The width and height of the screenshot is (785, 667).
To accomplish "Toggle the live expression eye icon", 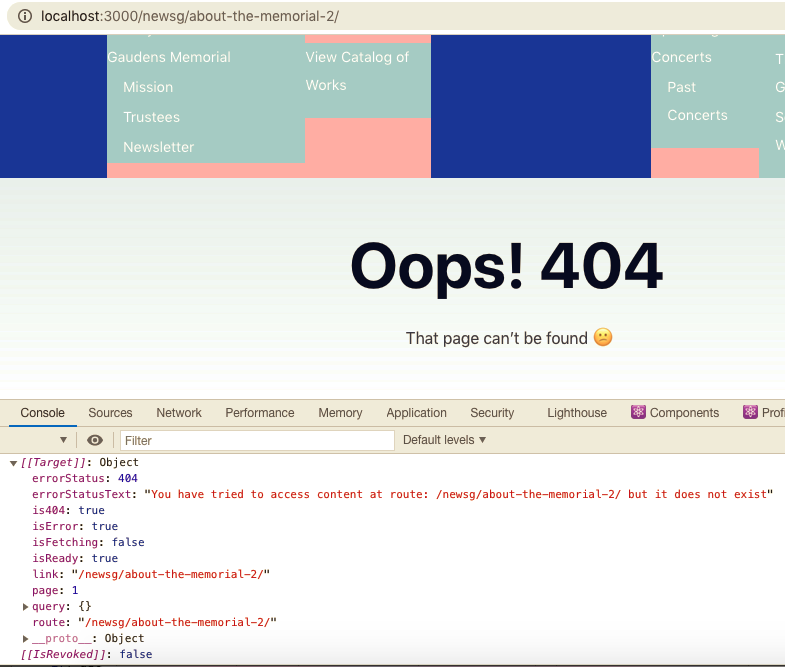I will [x=95, y=440].
